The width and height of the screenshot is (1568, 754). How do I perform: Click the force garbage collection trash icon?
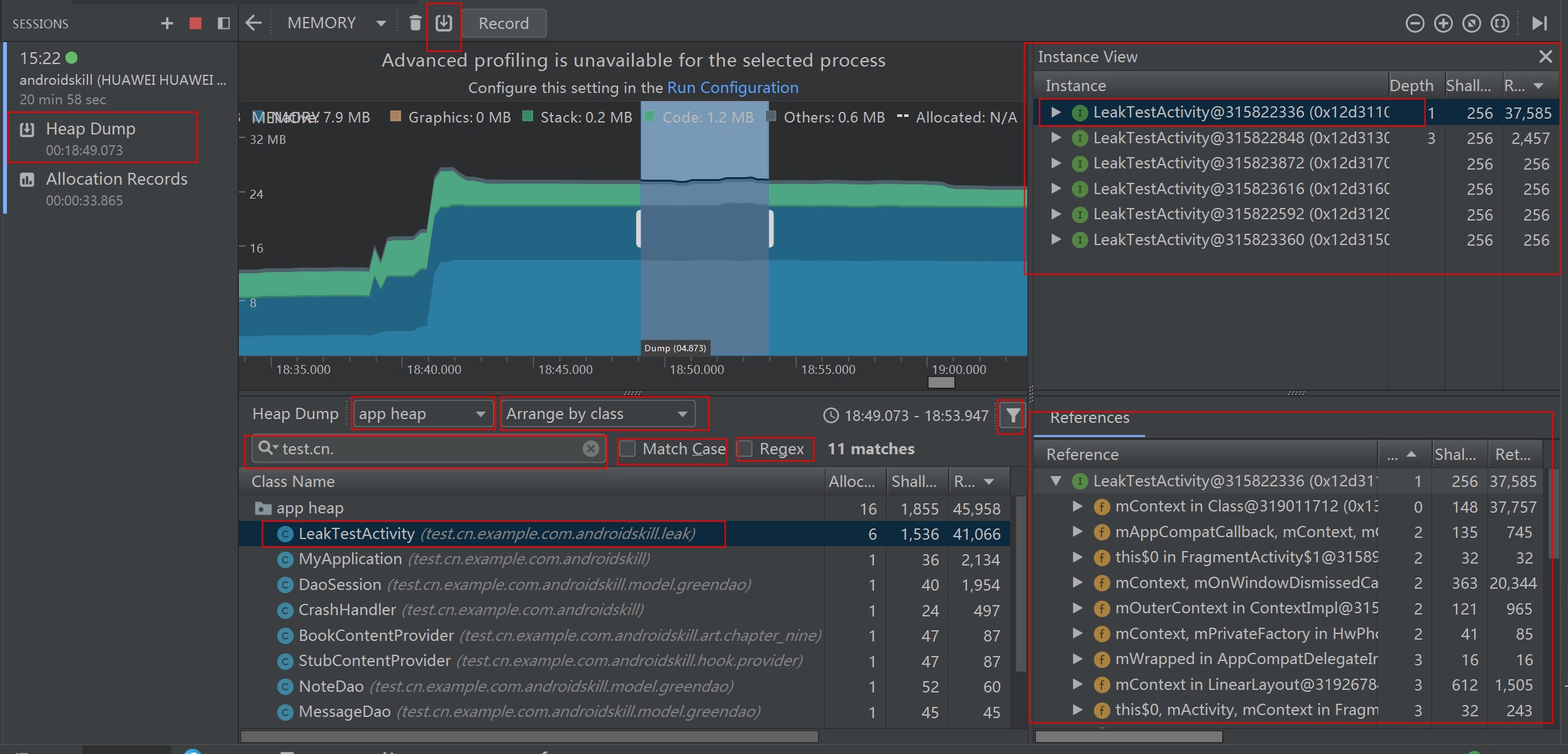(x=415, y=23)
